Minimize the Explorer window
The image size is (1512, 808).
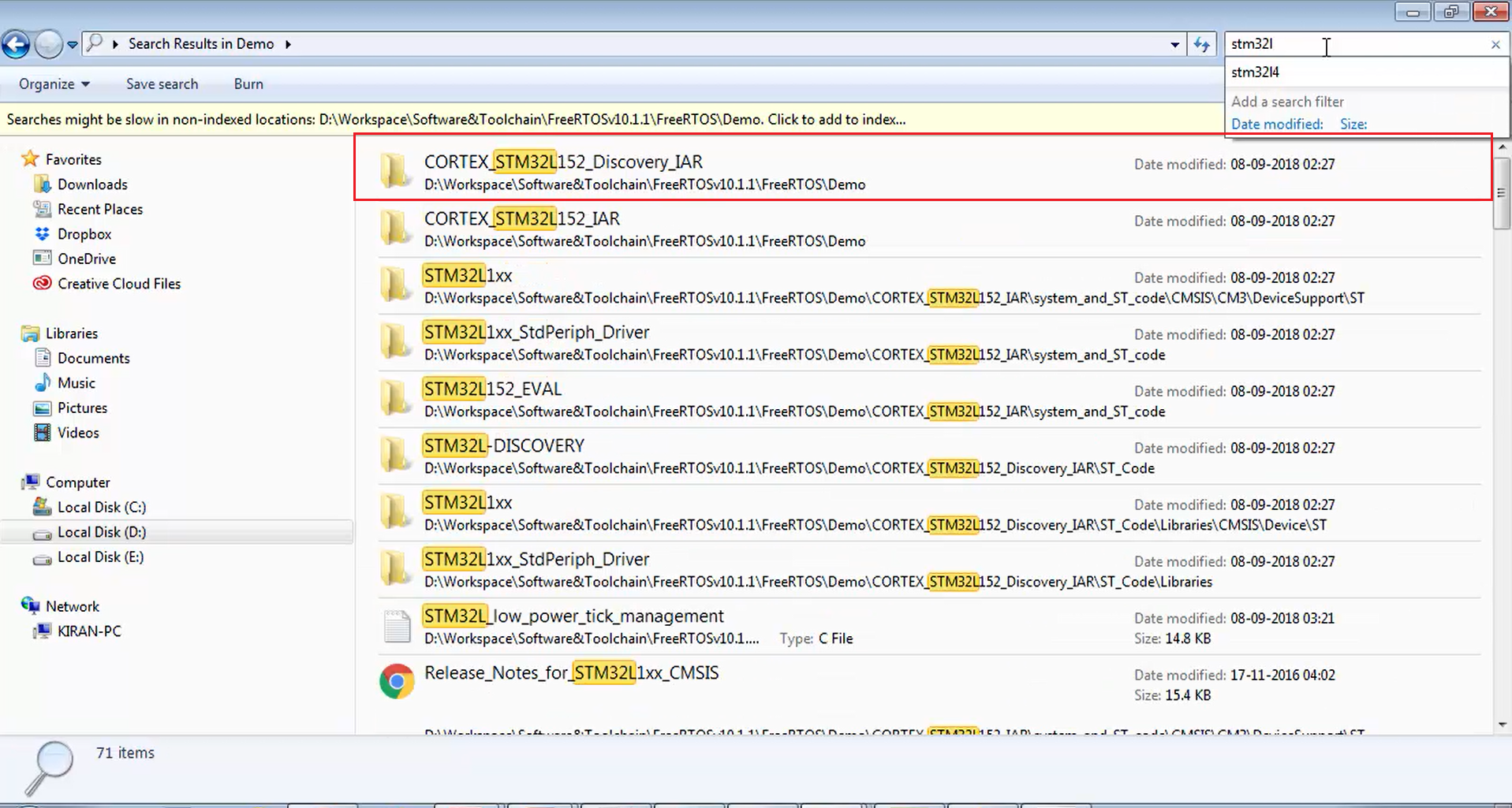[x=1413, y=12]
